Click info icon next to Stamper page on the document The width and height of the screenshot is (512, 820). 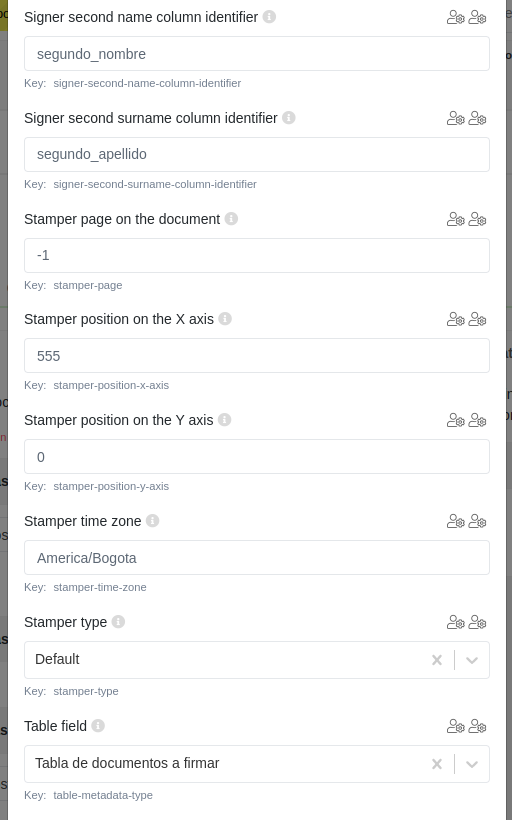coord(231,219)
